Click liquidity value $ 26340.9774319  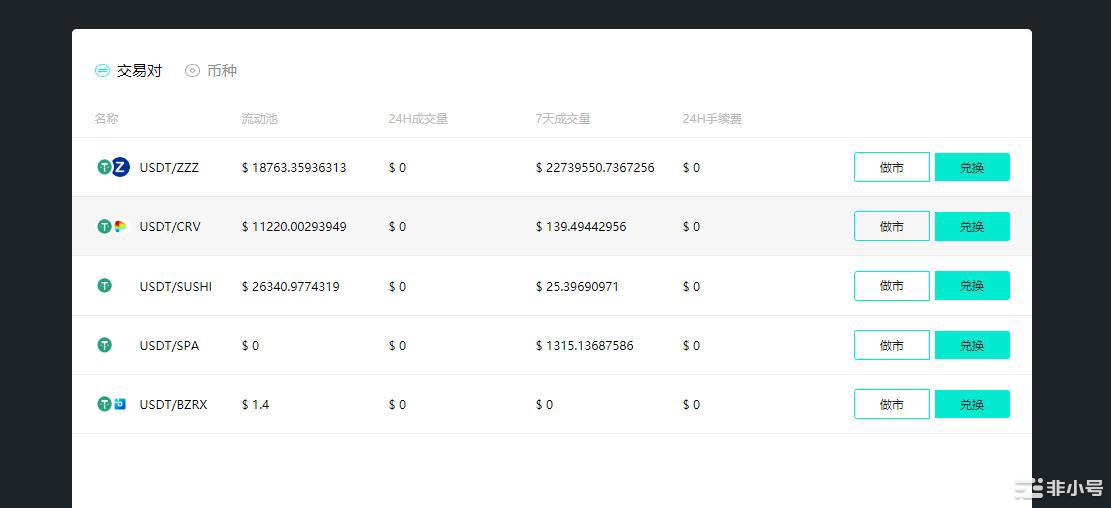point(291,287)
